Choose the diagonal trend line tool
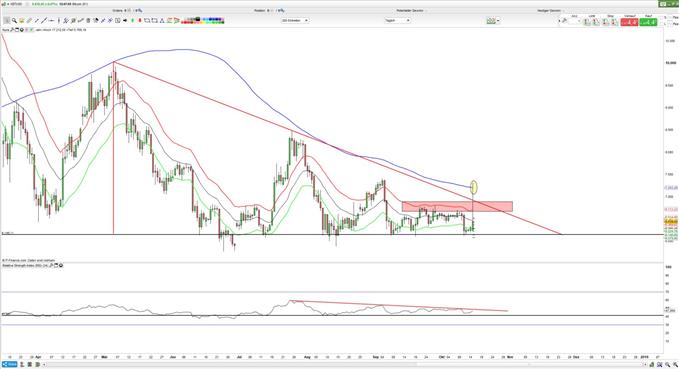 click(44, 20)
